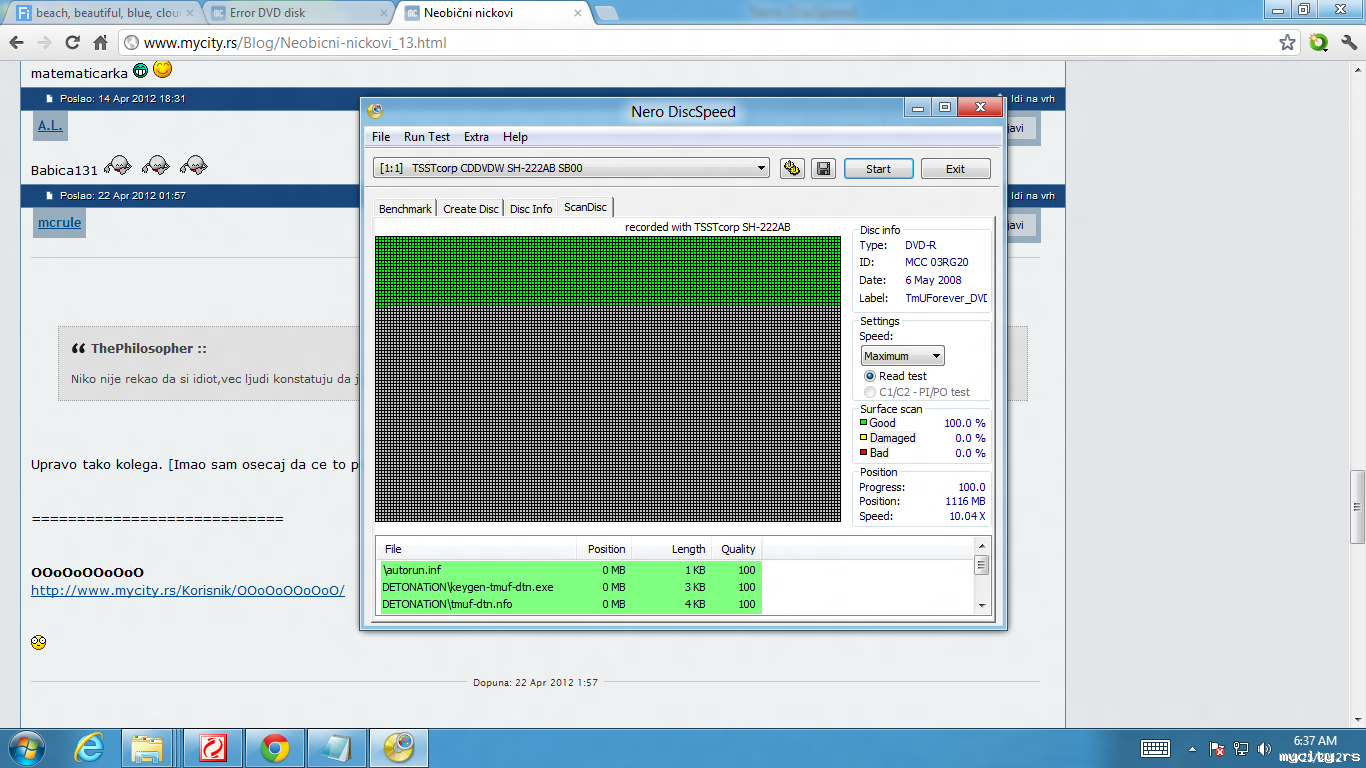Open the File menu in Nero DiscSpeed
The width and height of the screenshot is (1366, 768).
pyautogui.click(x=381, y=137)
